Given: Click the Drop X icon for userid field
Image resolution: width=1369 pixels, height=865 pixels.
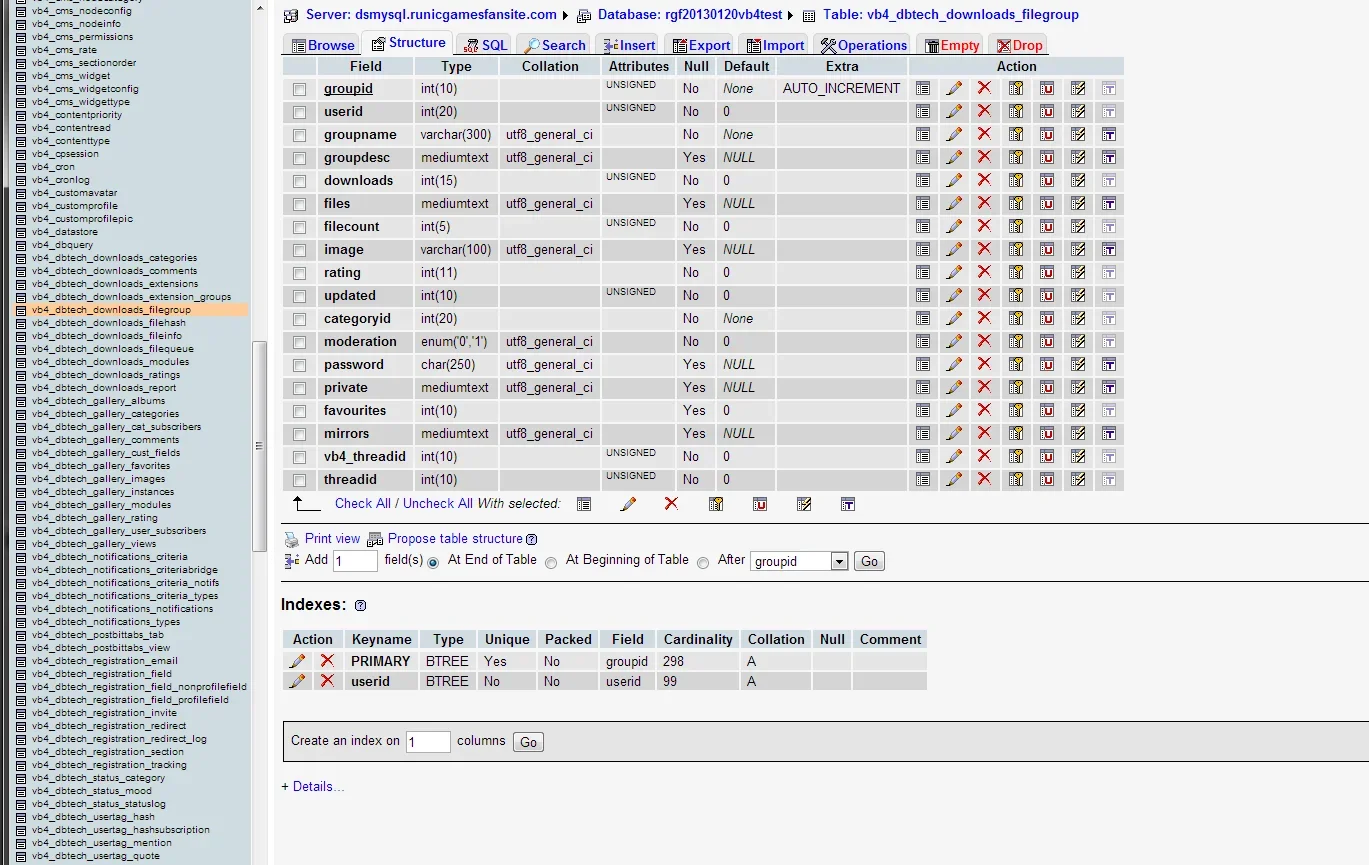Looking at the screenshot, I should point(984,111).
